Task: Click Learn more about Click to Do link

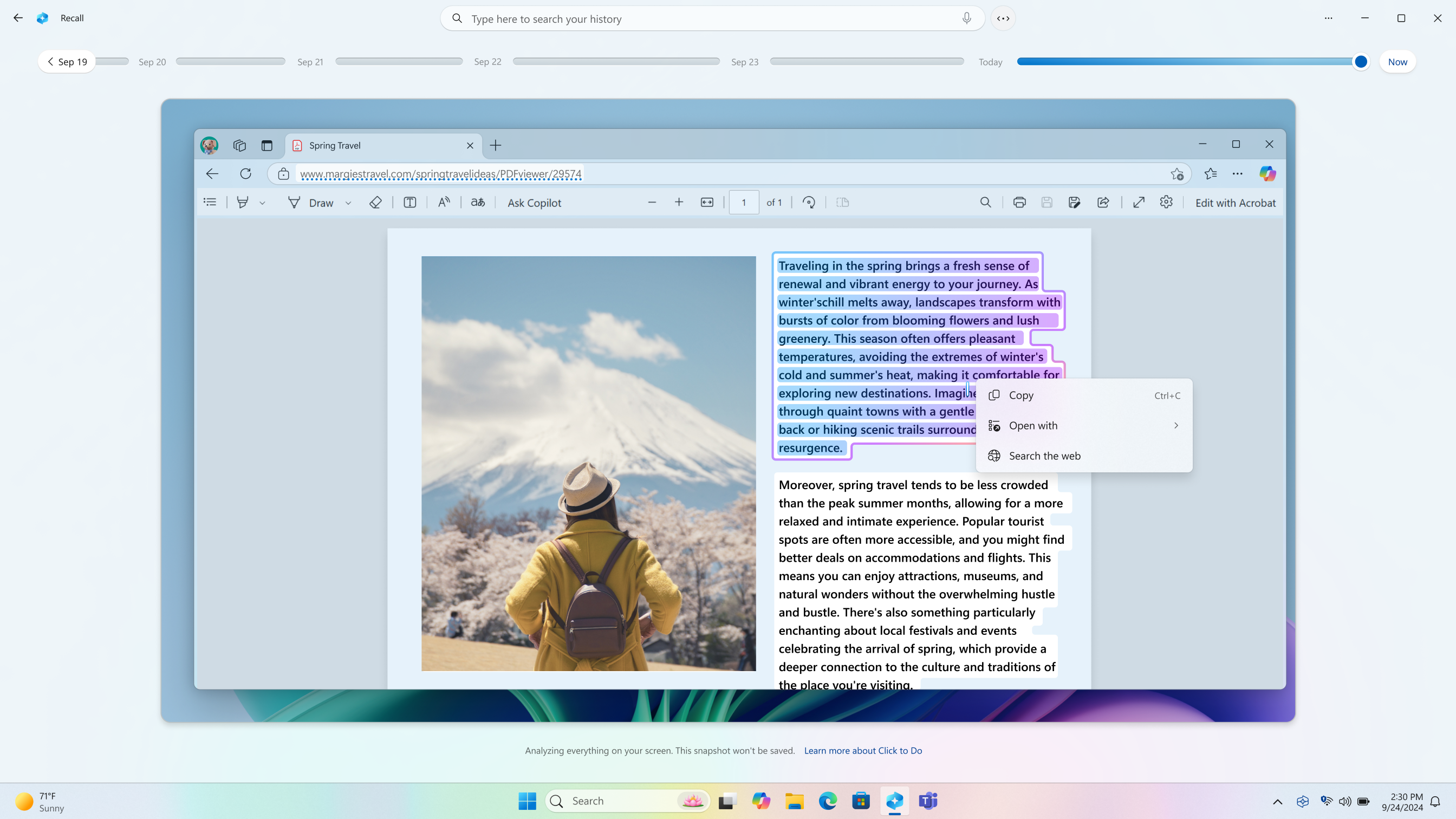Action: pos(863,750)
